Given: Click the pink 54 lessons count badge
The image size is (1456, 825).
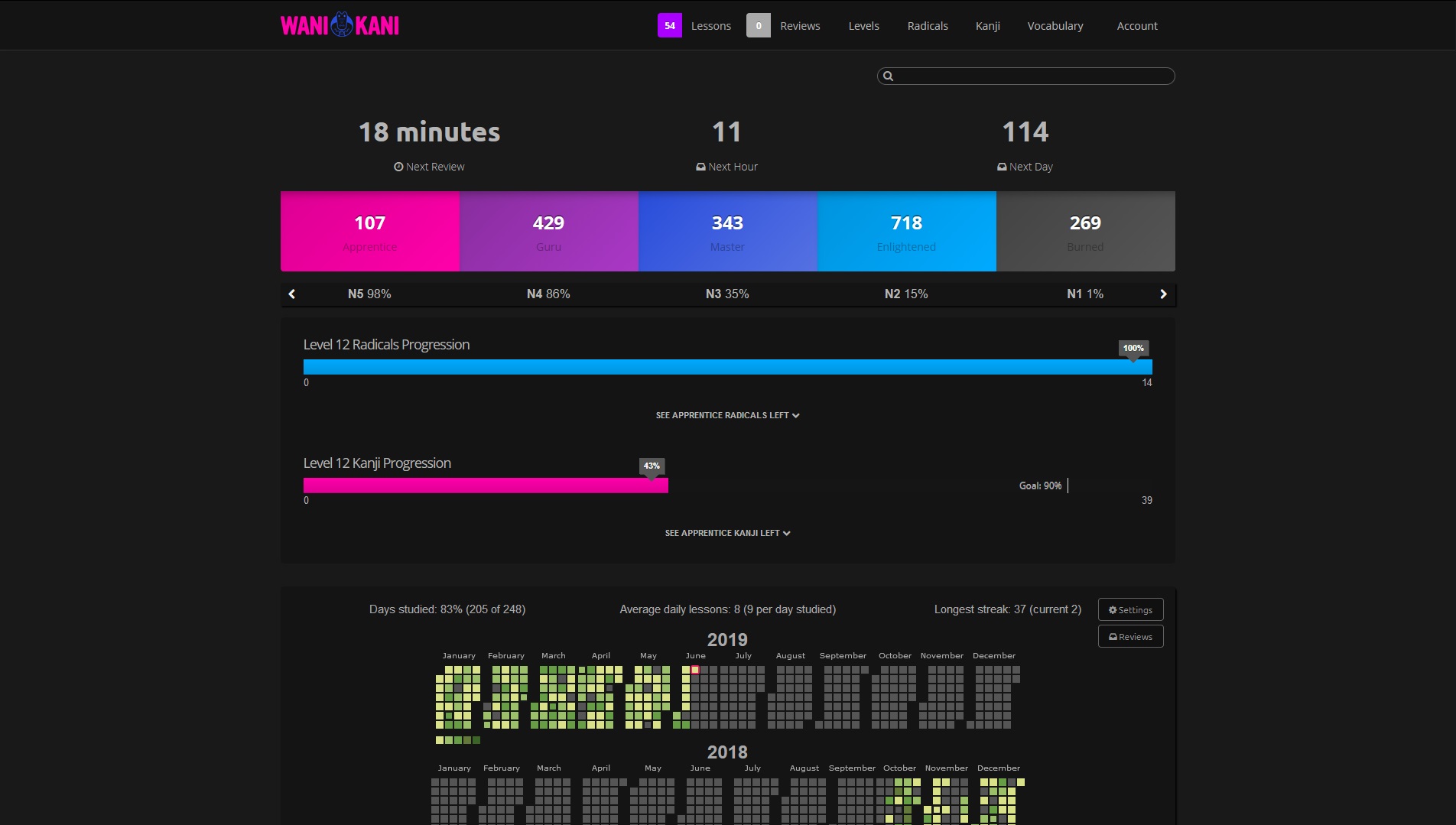Looking at the screenshot, I should [x=670, y=25].
